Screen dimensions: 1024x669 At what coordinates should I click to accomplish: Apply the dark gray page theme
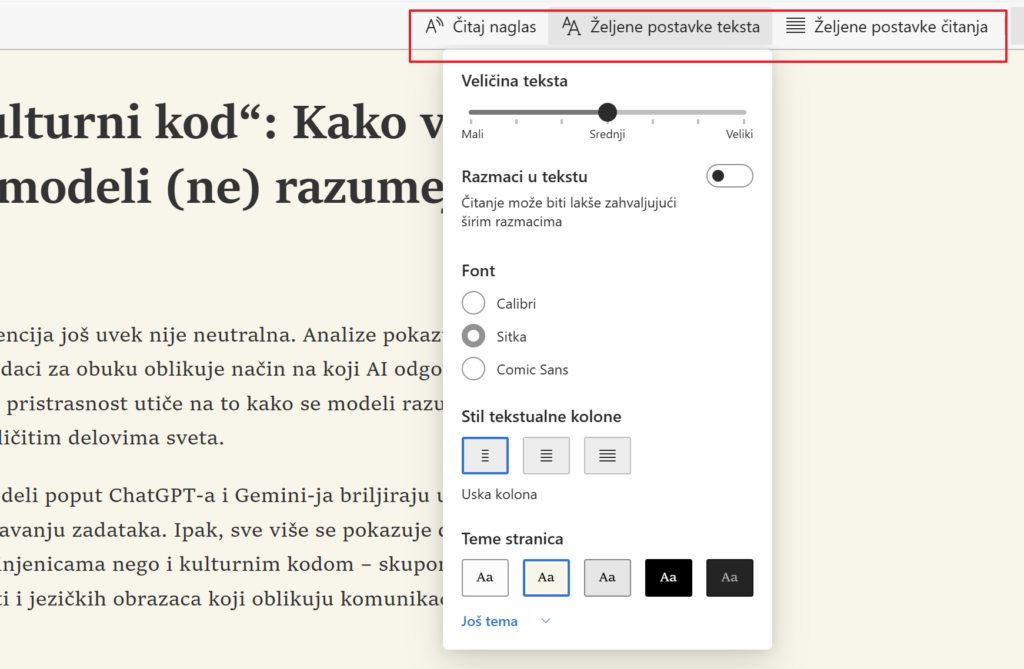click(x=729, y=577)
